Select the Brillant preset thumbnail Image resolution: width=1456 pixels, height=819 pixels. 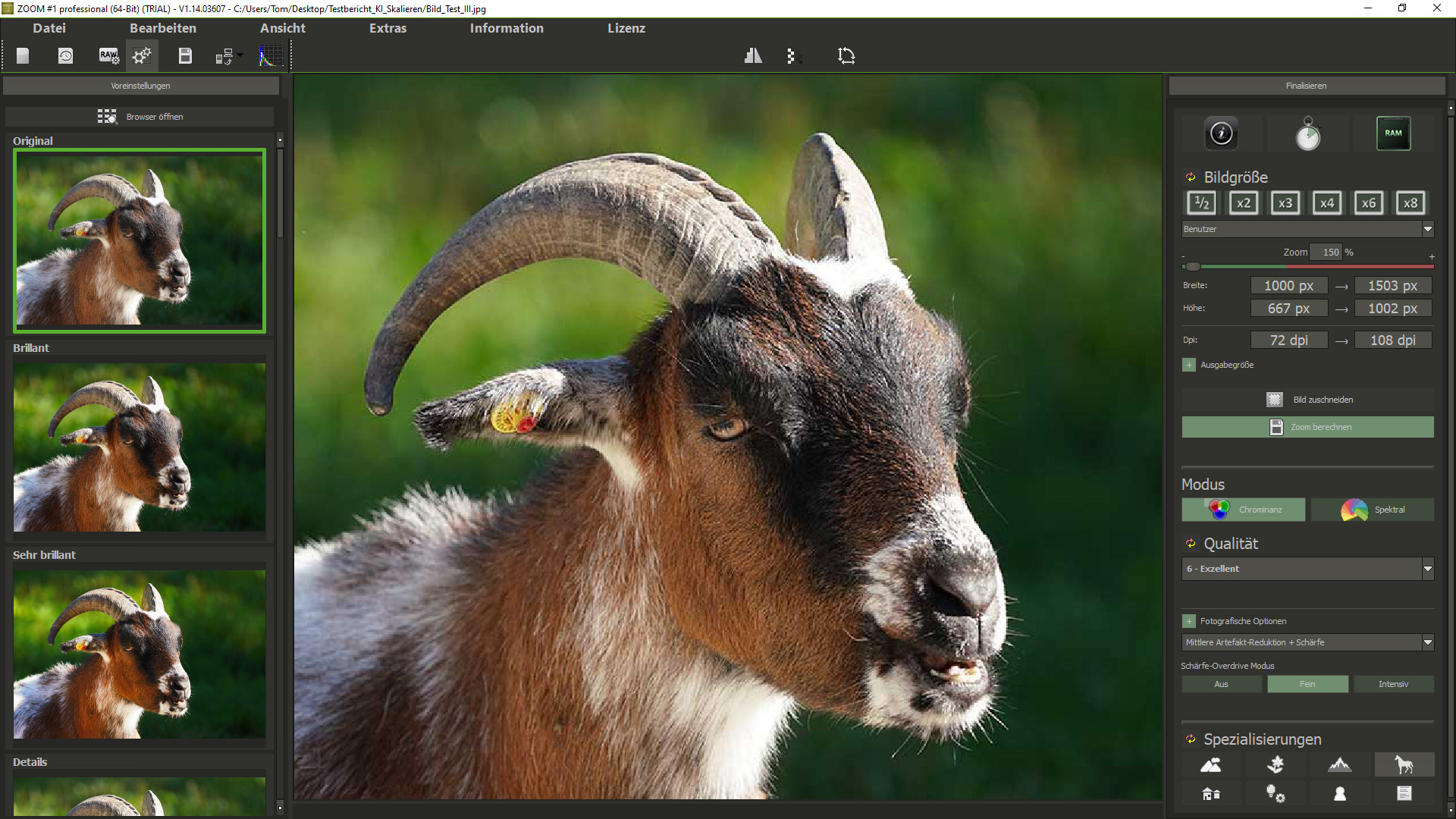140,447
